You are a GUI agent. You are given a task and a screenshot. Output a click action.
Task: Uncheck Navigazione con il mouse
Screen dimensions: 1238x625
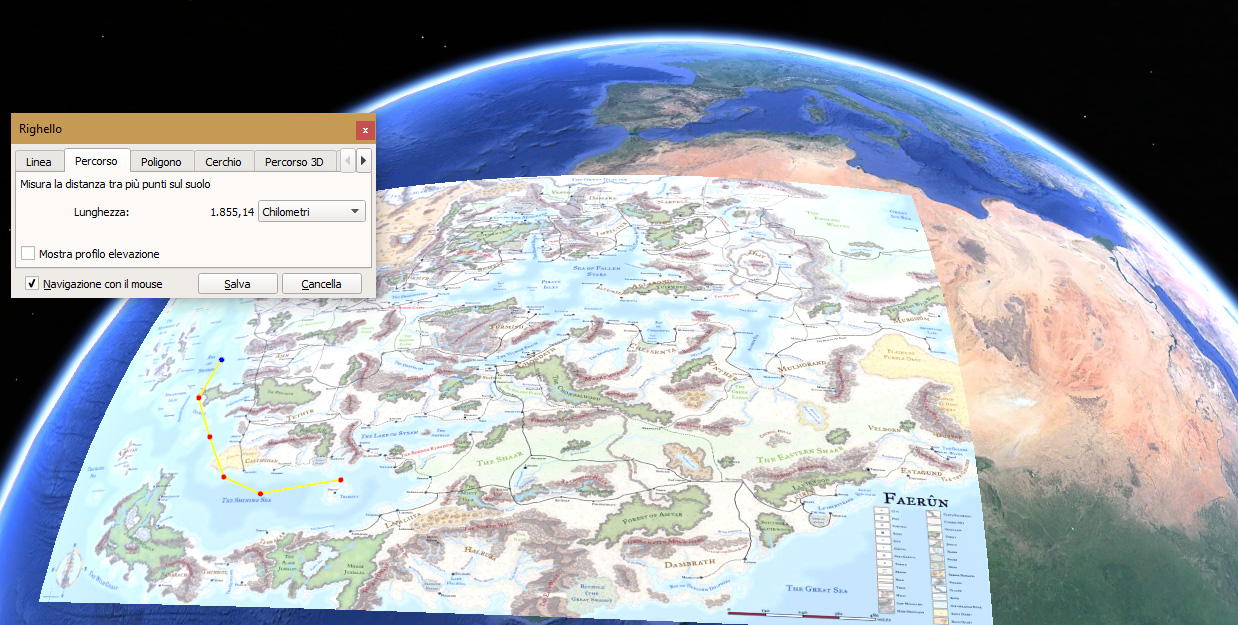pyautogui.click(x=32, y=284)
